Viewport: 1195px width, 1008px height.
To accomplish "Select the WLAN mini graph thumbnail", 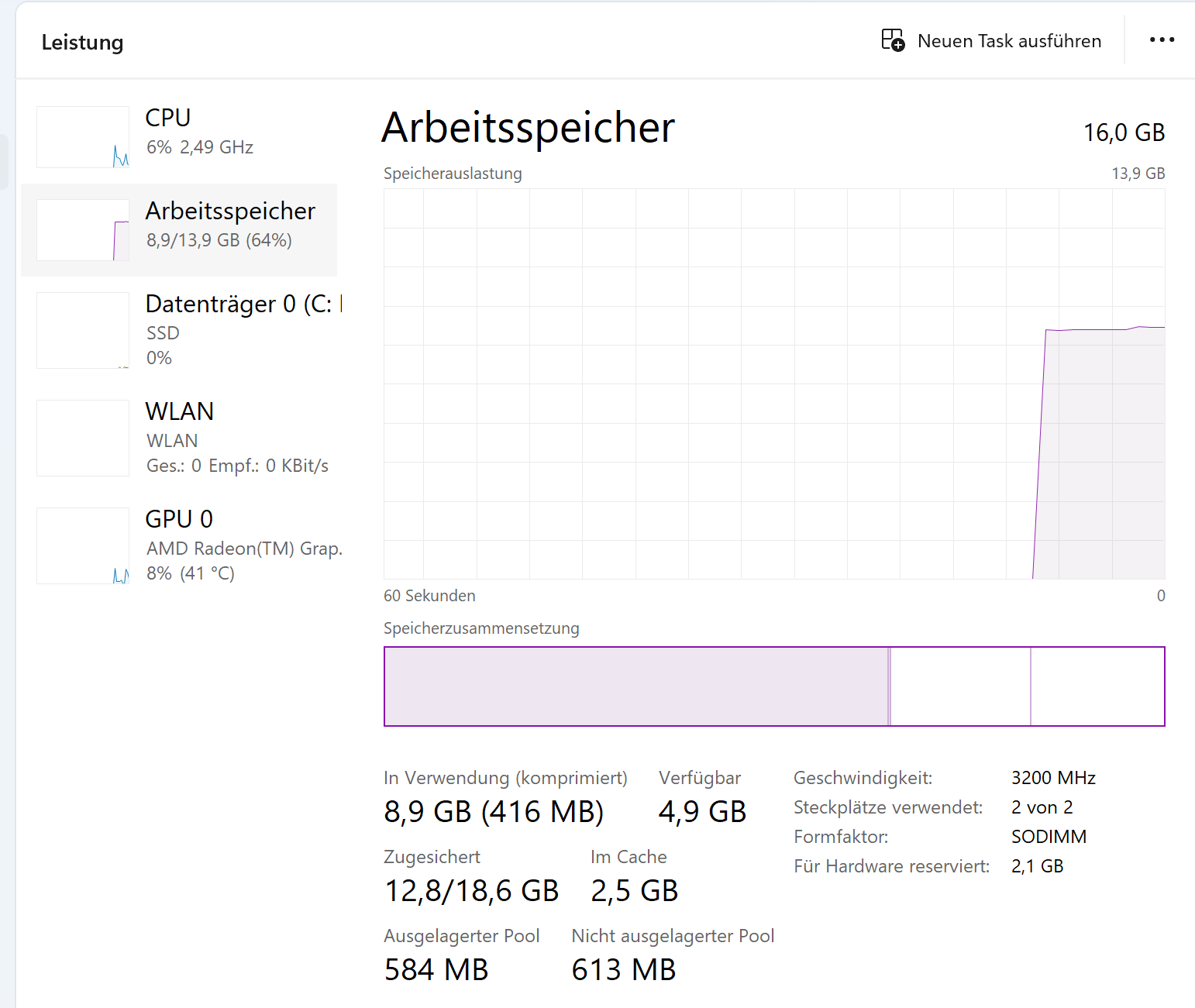I will (83, 438).
